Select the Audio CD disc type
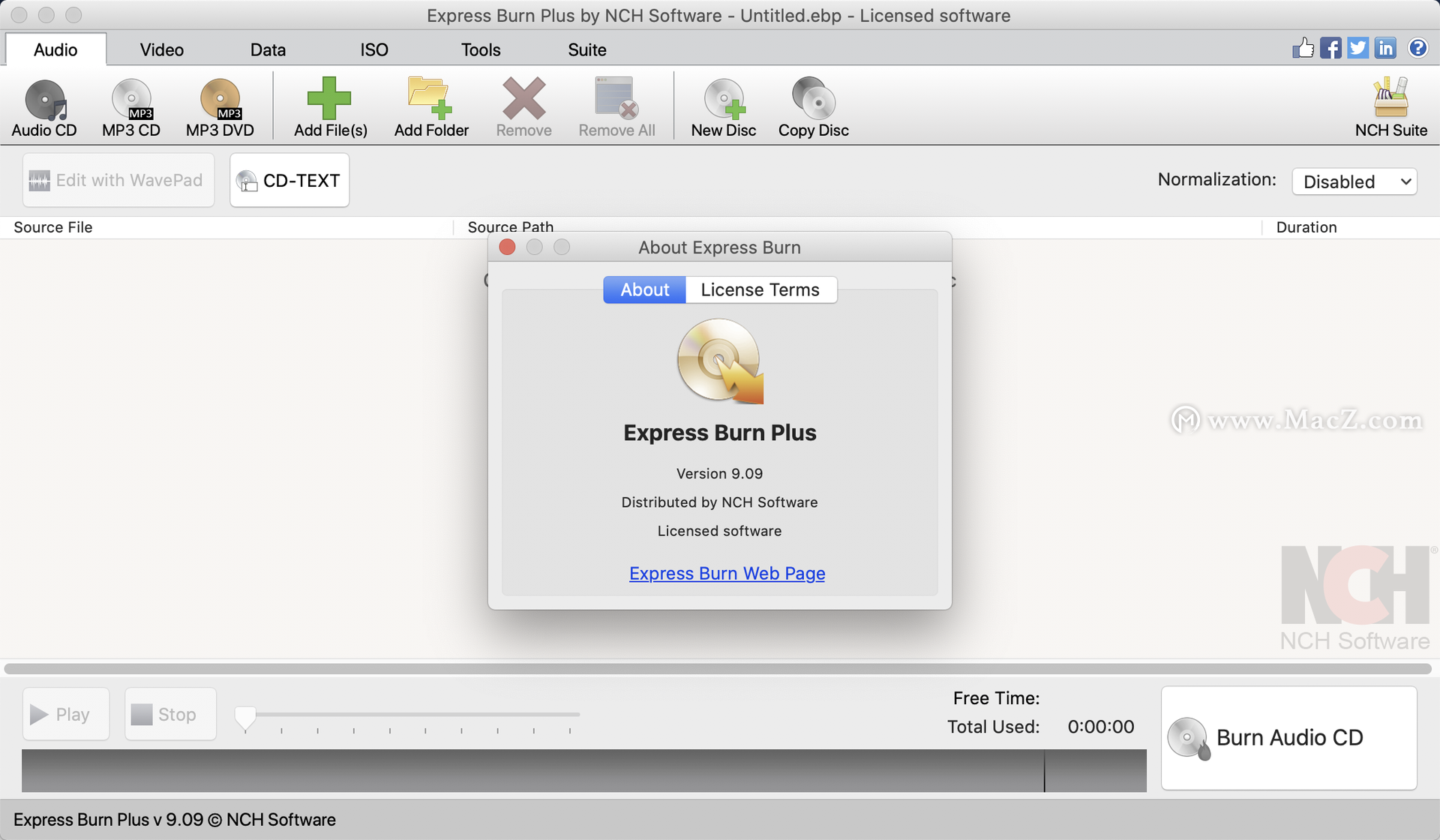Screen dimensions: 1440x840 (44, 107)
